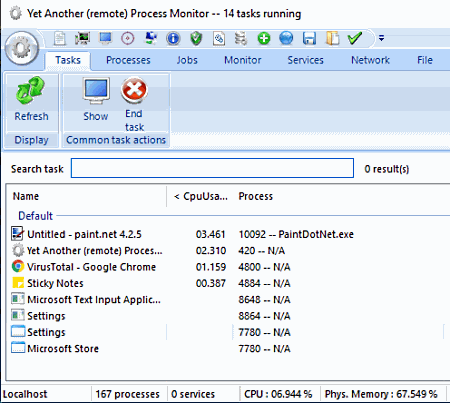Switch to the Processes tab
450x403 pixels.
coord(128,60)
